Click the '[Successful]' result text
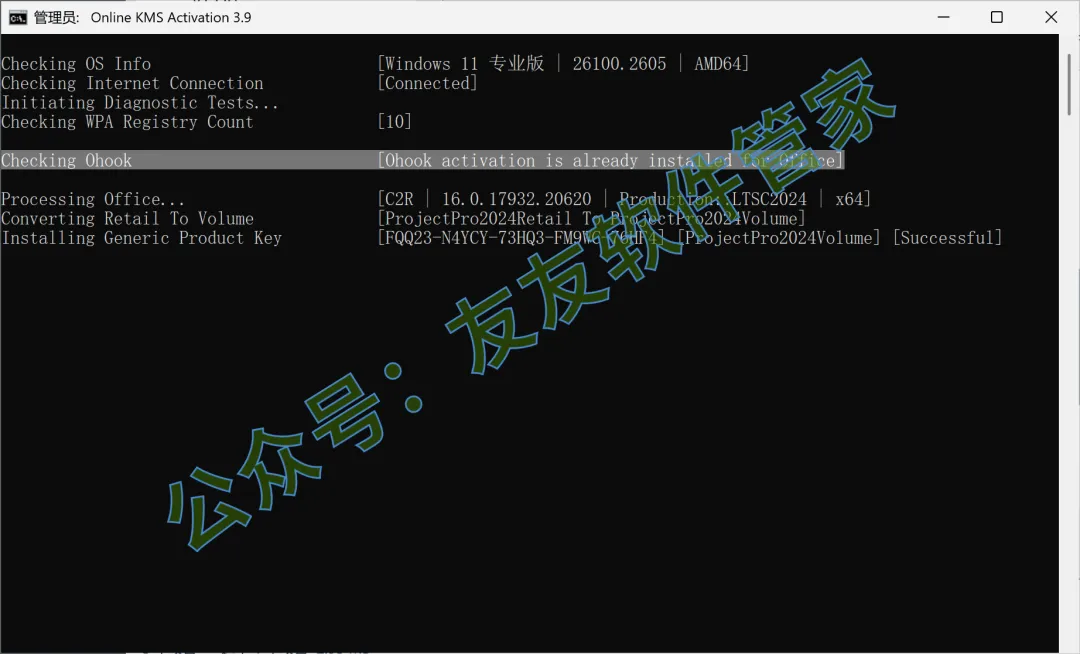 pyautogui.click(x=948, y=238)
